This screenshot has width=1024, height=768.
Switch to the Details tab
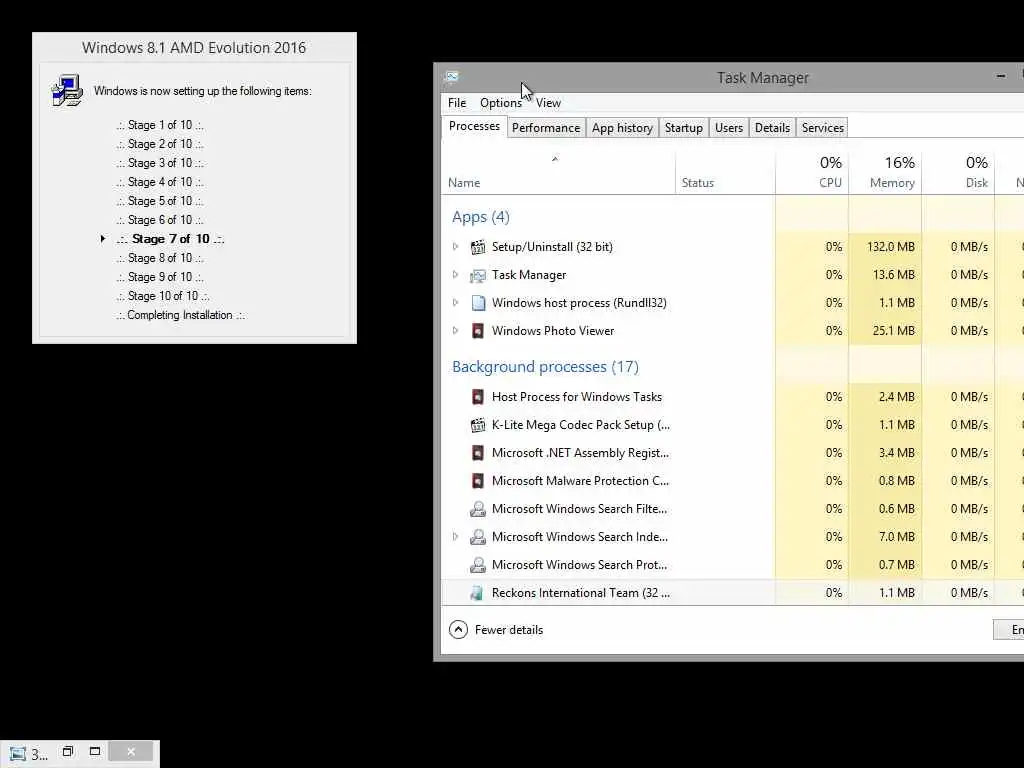773,128
